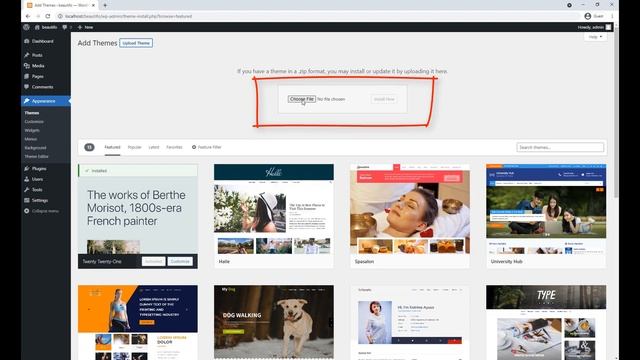Click the Upload Theme button
The width and height of the screenshot is (640, 360).
coord(136,43)
